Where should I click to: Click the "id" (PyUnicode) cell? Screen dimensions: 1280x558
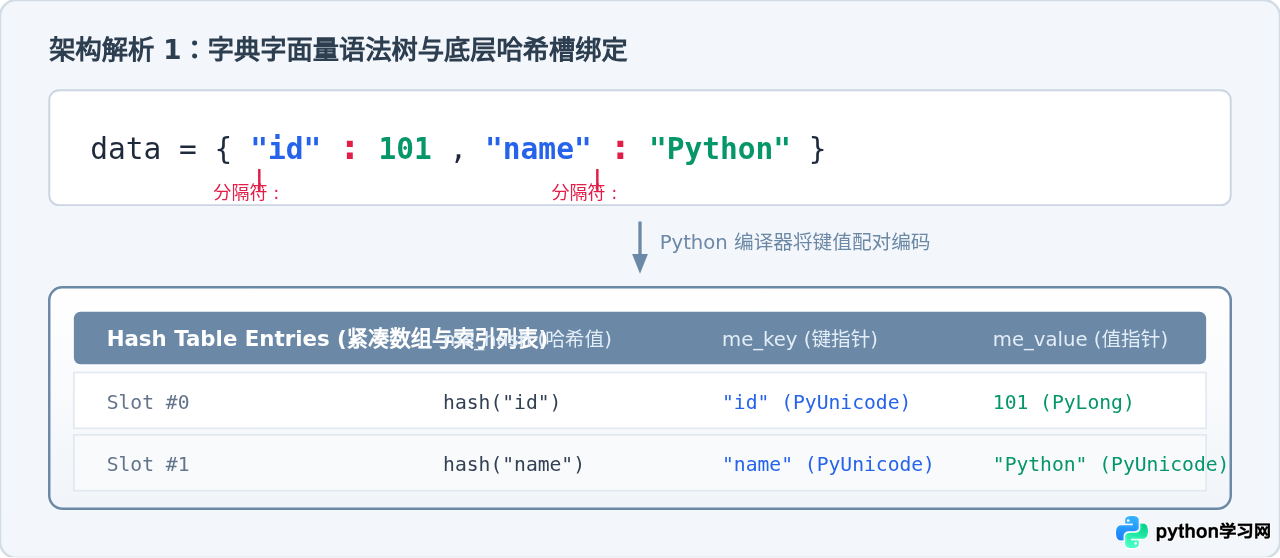click(816, 402)
